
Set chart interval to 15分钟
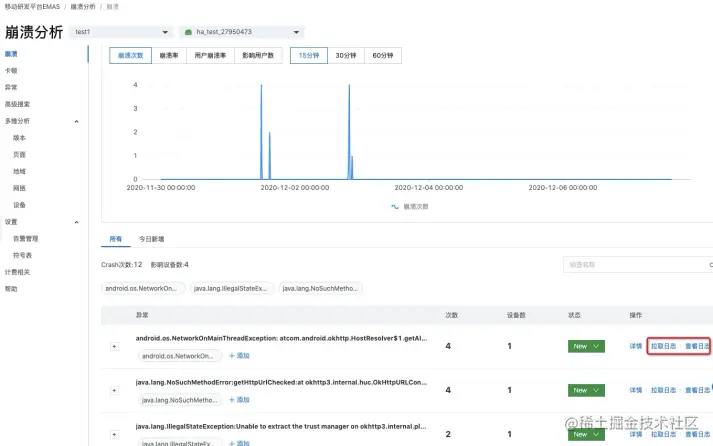point(309,55)
